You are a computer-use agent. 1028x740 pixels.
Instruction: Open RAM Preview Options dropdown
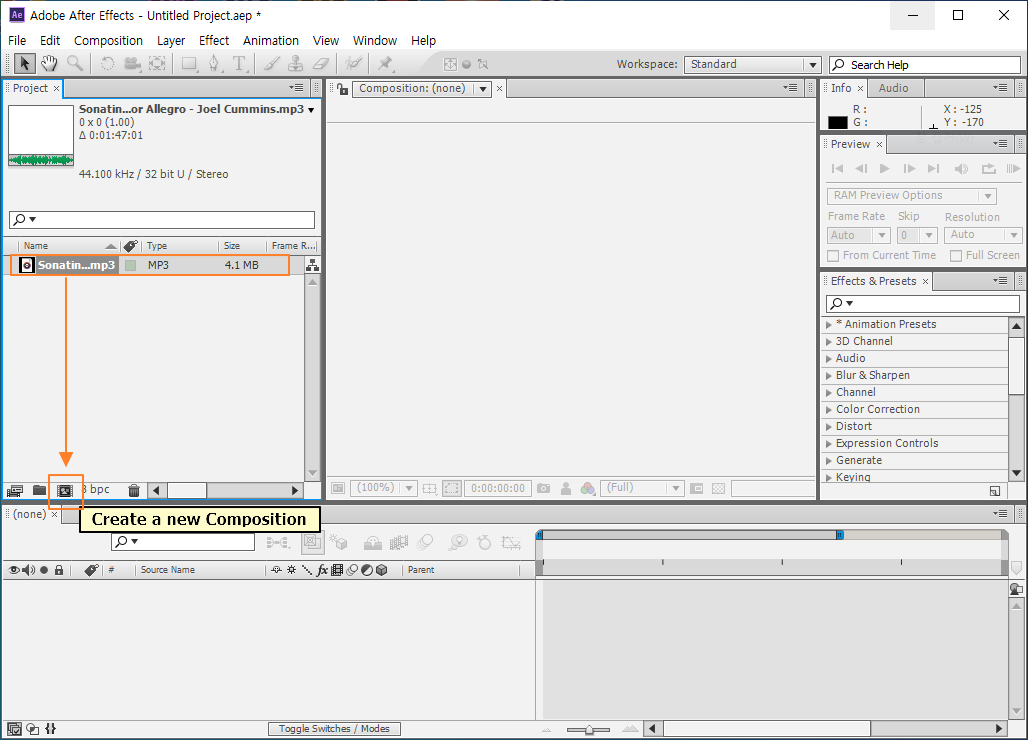coord(912,195)
